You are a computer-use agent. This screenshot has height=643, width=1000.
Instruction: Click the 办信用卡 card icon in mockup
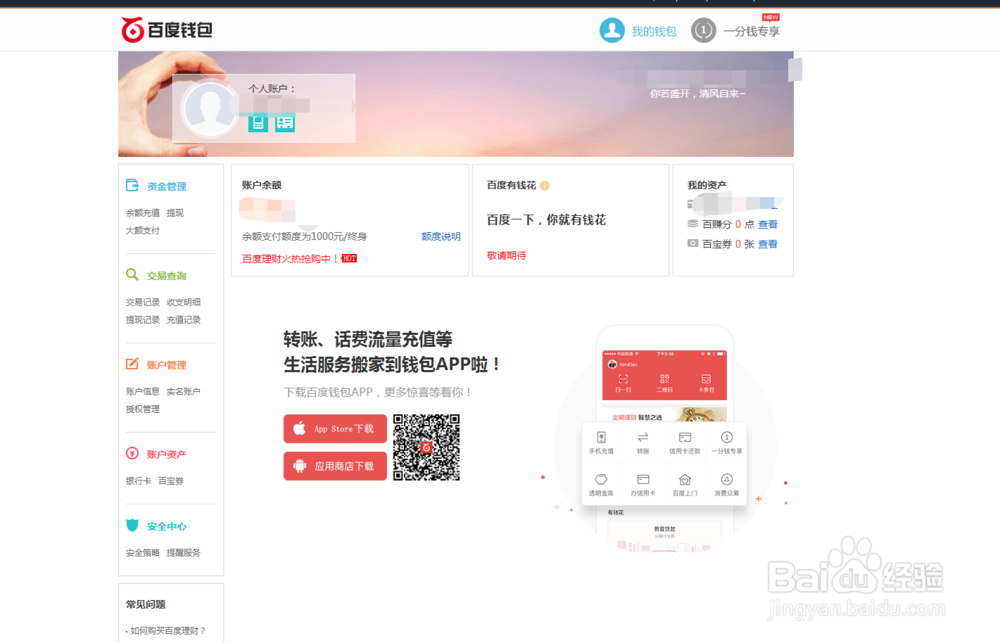point(643,480)
